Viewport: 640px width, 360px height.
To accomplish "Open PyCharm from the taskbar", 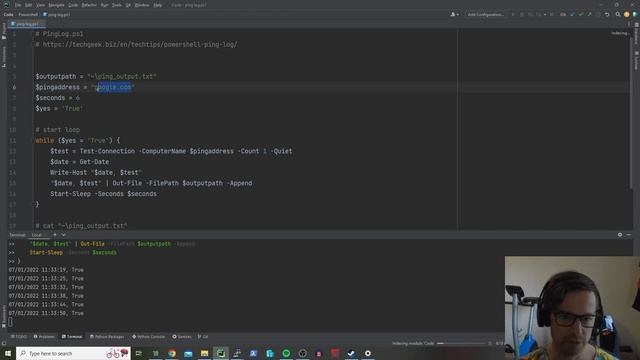I will [221, 353].
